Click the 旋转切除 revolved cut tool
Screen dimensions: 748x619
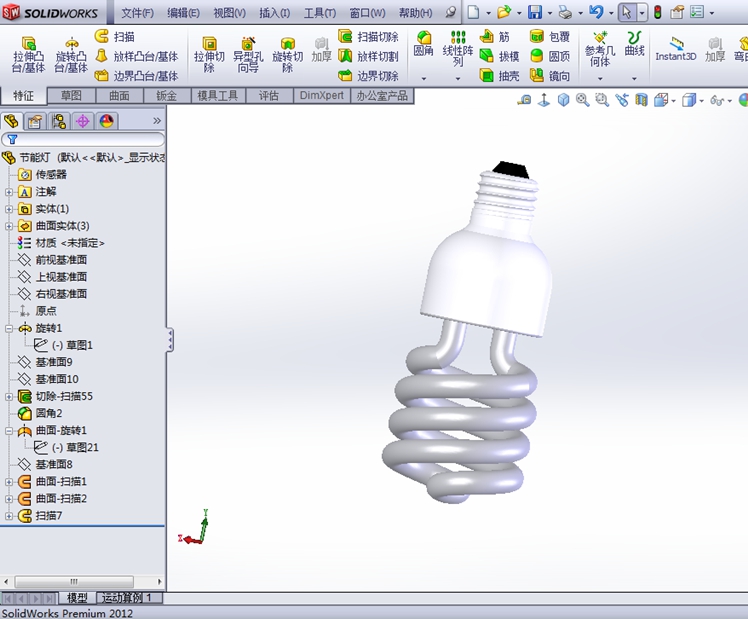(x=287, y=55)
